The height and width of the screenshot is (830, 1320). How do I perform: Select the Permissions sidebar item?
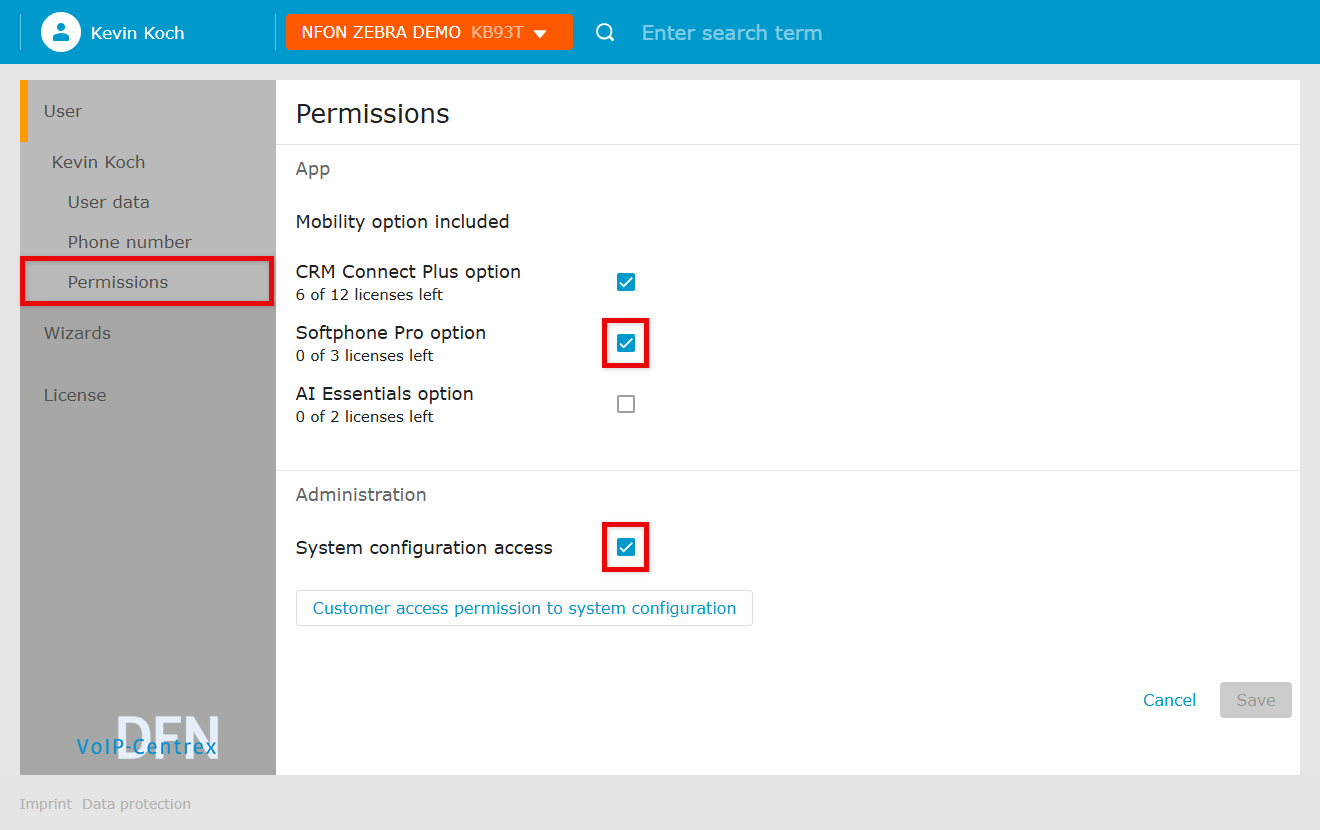[x=118, y=282]
